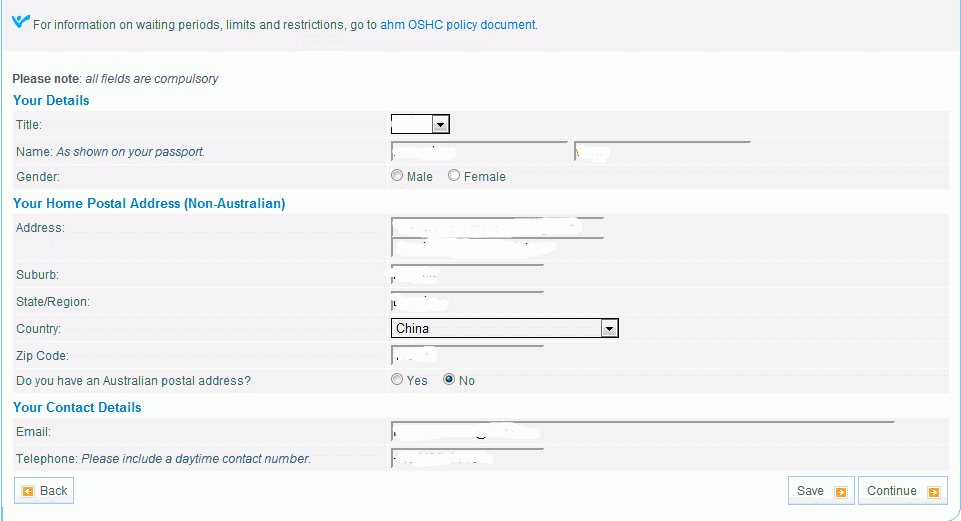Choose Yes for Australian postal address
Viewport: 961px width, 521px height.
tap(397, 380)
